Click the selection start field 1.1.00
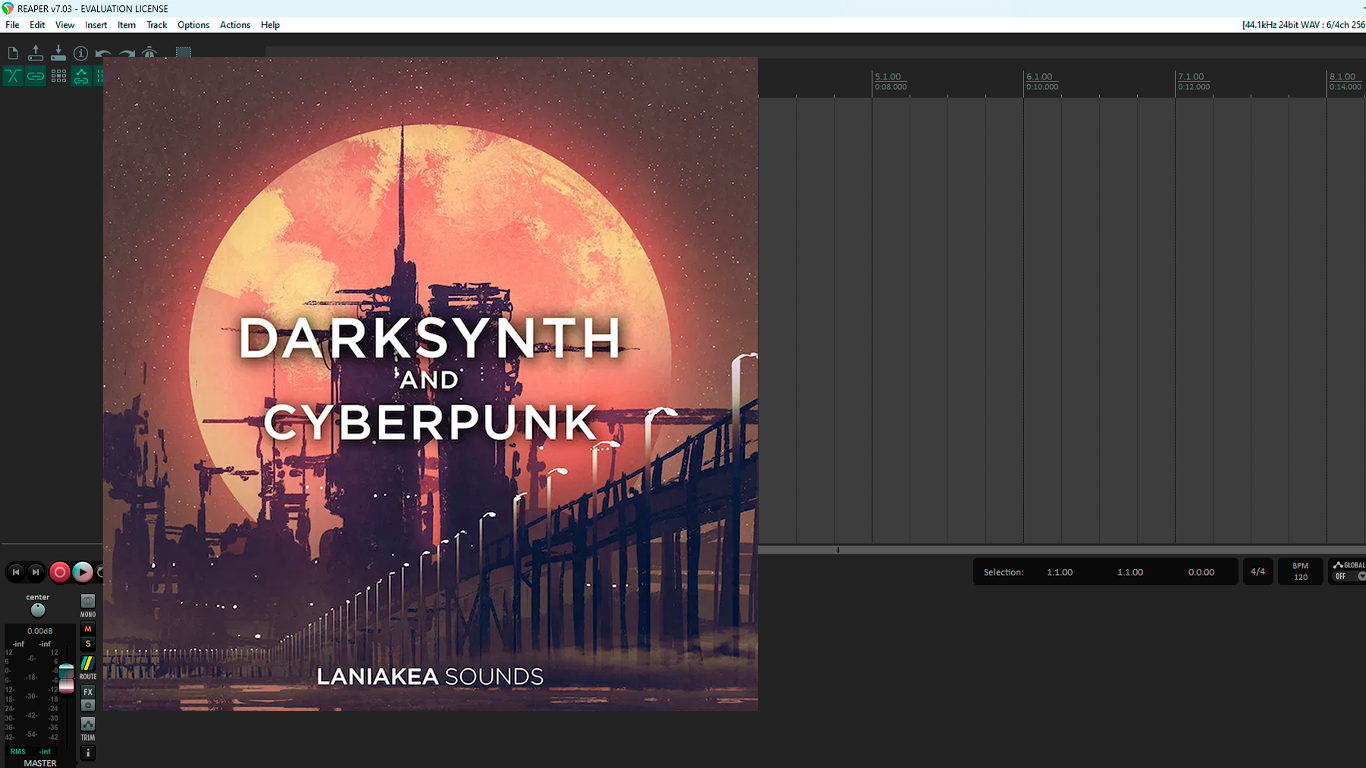 coord(1060,572)
